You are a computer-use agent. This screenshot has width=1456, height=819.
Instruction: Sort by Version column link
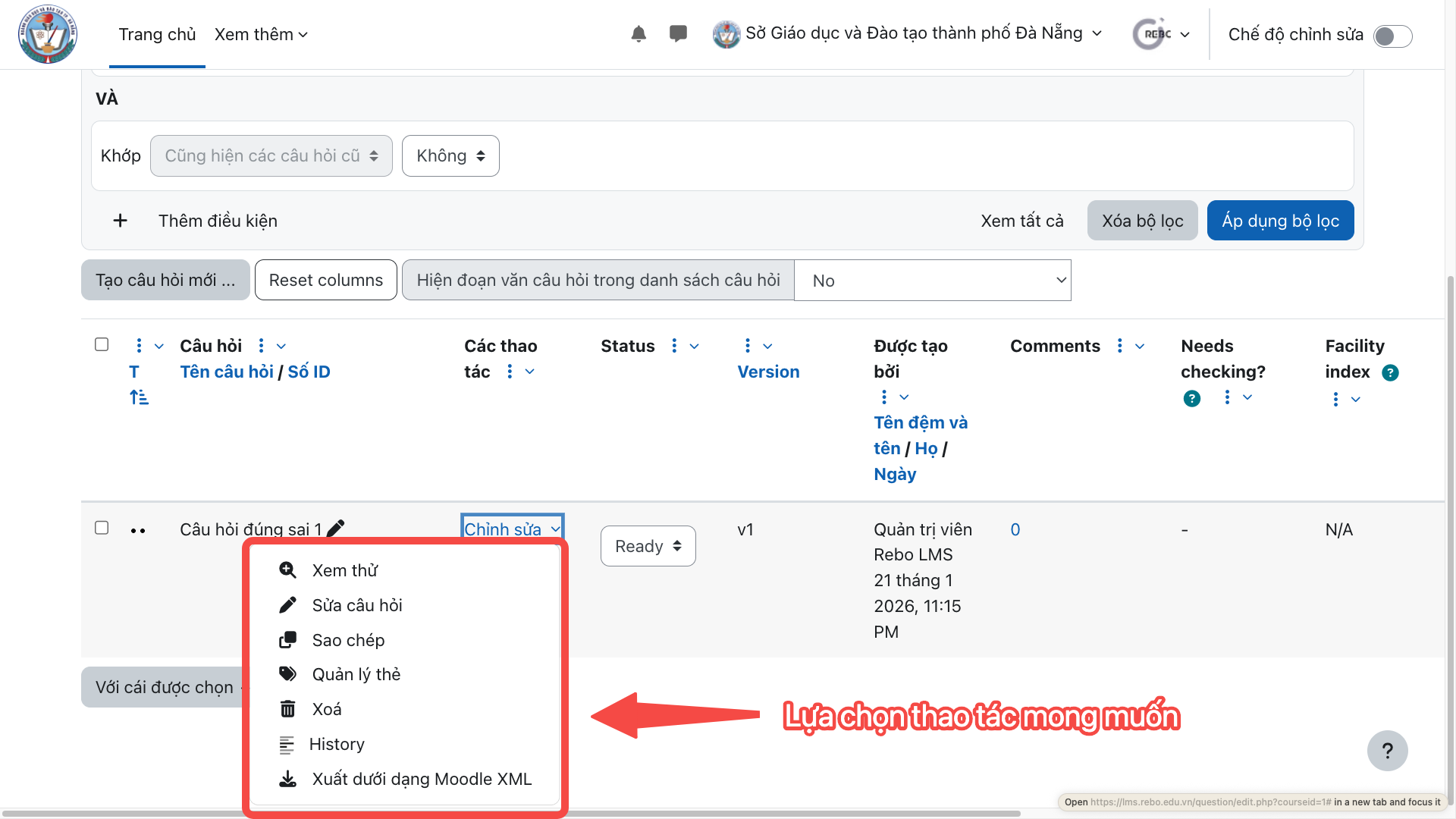coord(768,372)
